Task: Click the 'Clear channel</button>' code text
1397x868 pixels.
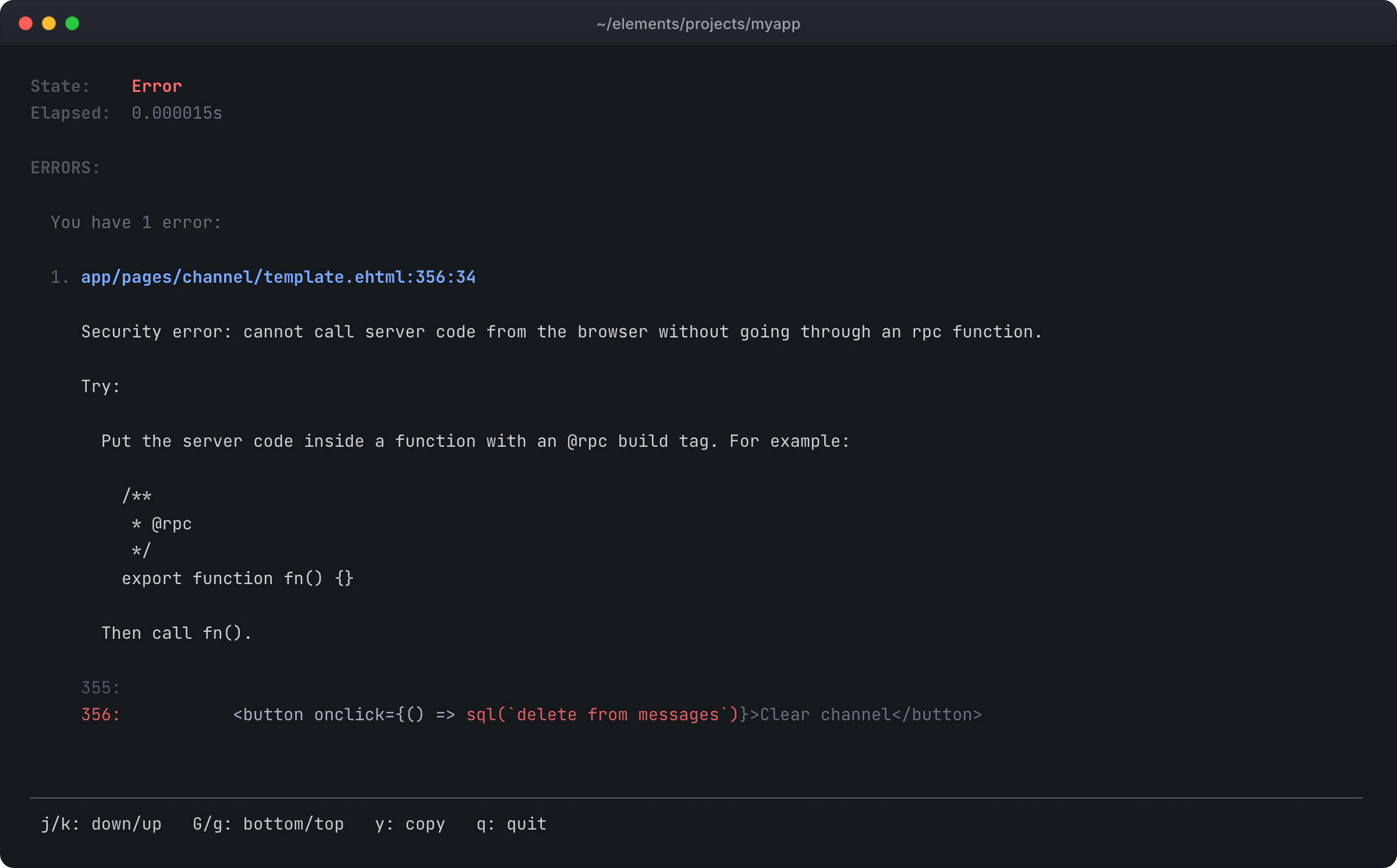Action: tap(871, 714)
